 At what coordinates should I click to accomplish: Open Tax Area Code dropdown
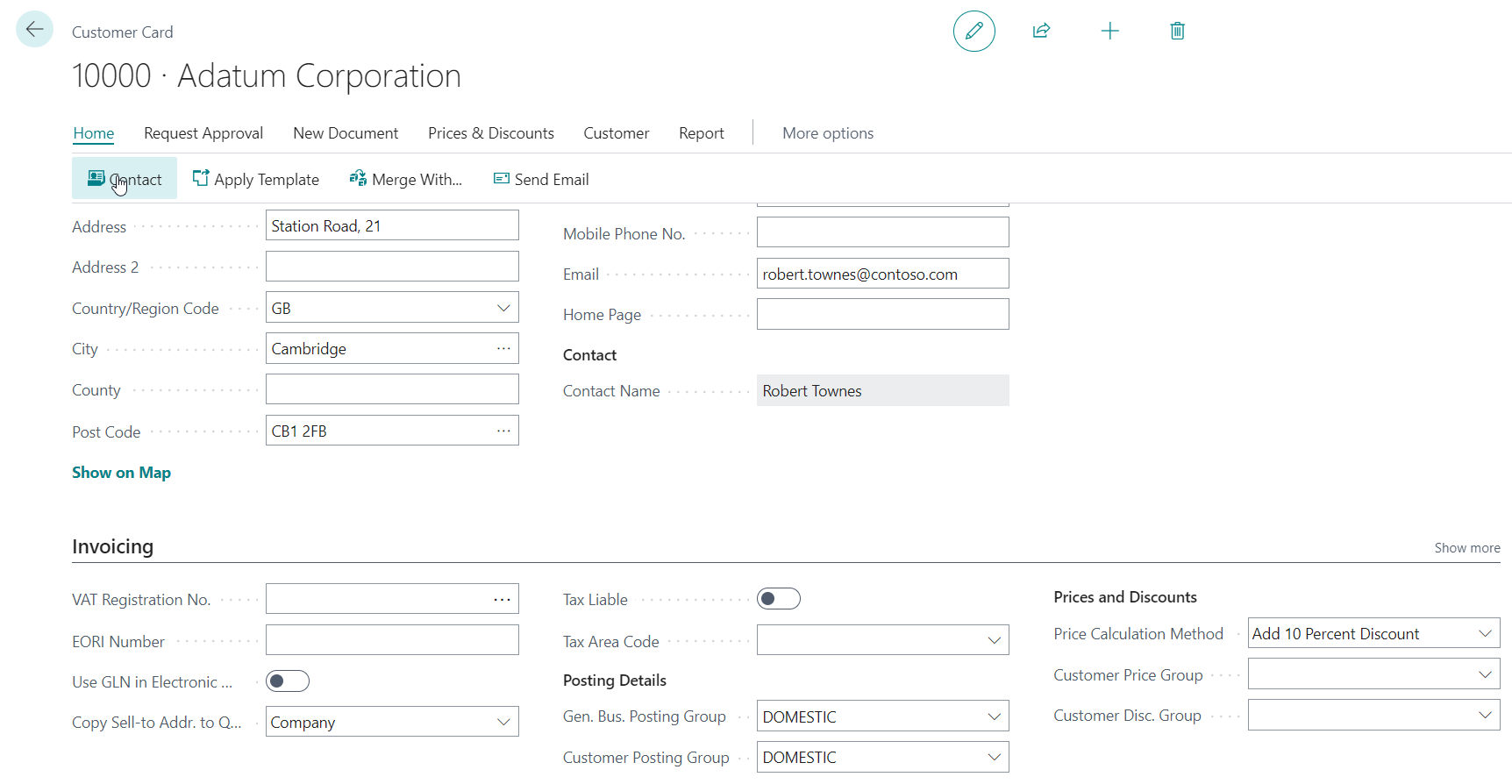click(x=994, y=640)
